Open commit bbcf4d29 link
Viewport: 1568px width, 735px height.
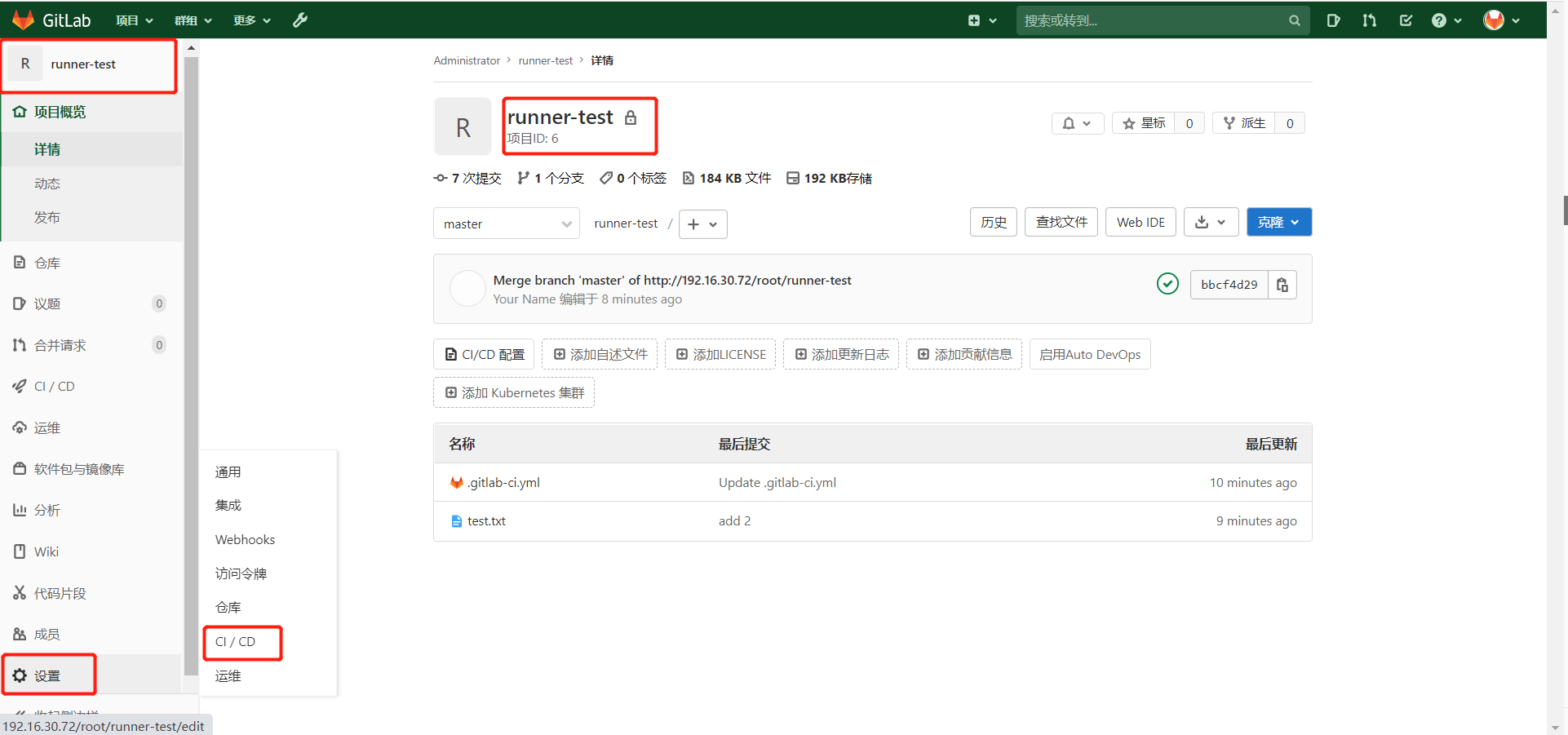1229,285
